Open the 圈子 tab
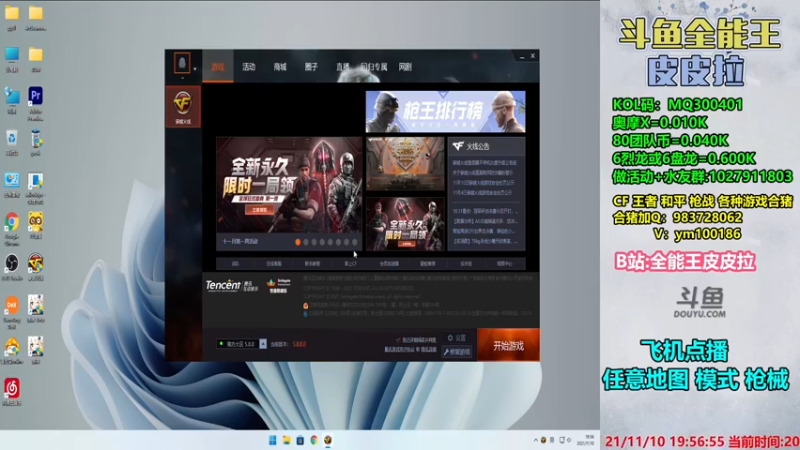 click(x=311, y=67)
